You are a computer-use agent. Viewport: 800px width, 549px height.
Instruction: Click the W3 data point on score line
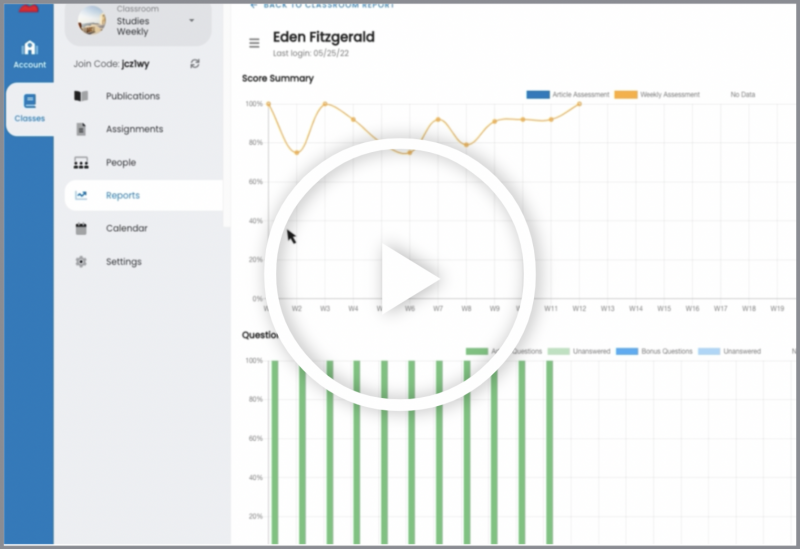pos(325,104)
